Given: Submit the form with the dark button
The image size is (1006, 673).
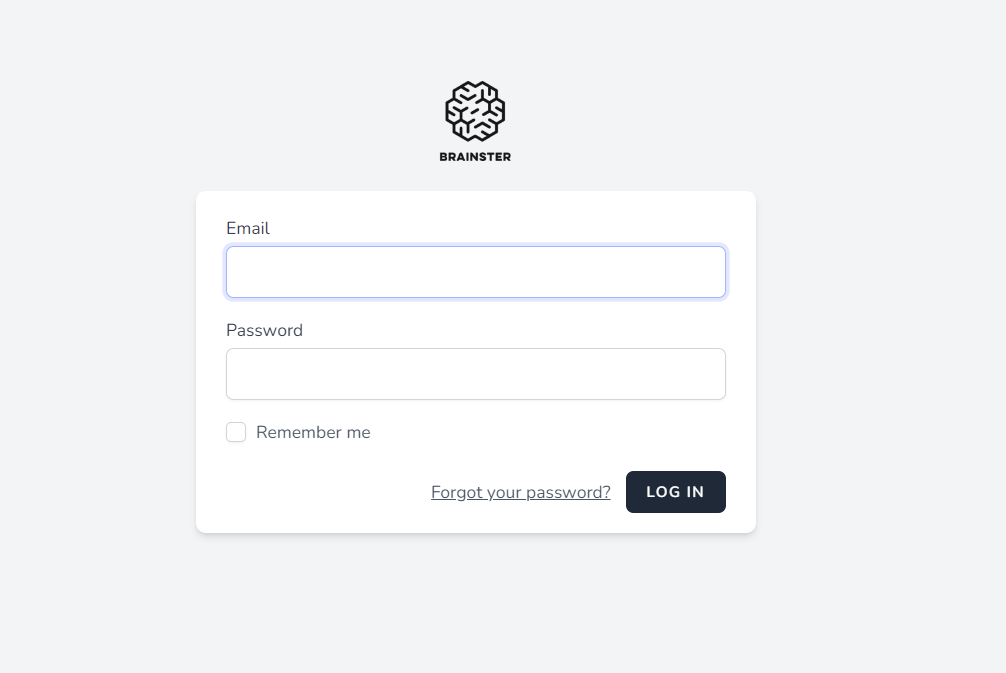Looking at the screenshot, I should (675, 492).
